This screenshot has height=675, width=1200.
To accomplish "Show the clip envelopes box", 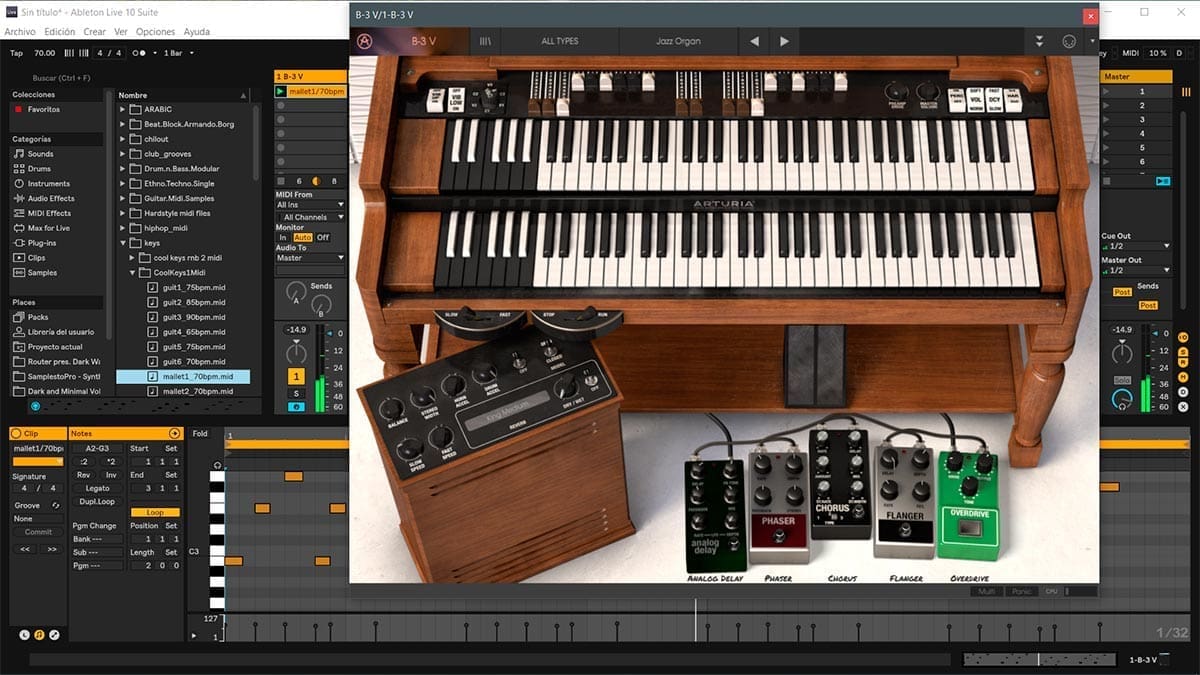I will coord(54,635).
